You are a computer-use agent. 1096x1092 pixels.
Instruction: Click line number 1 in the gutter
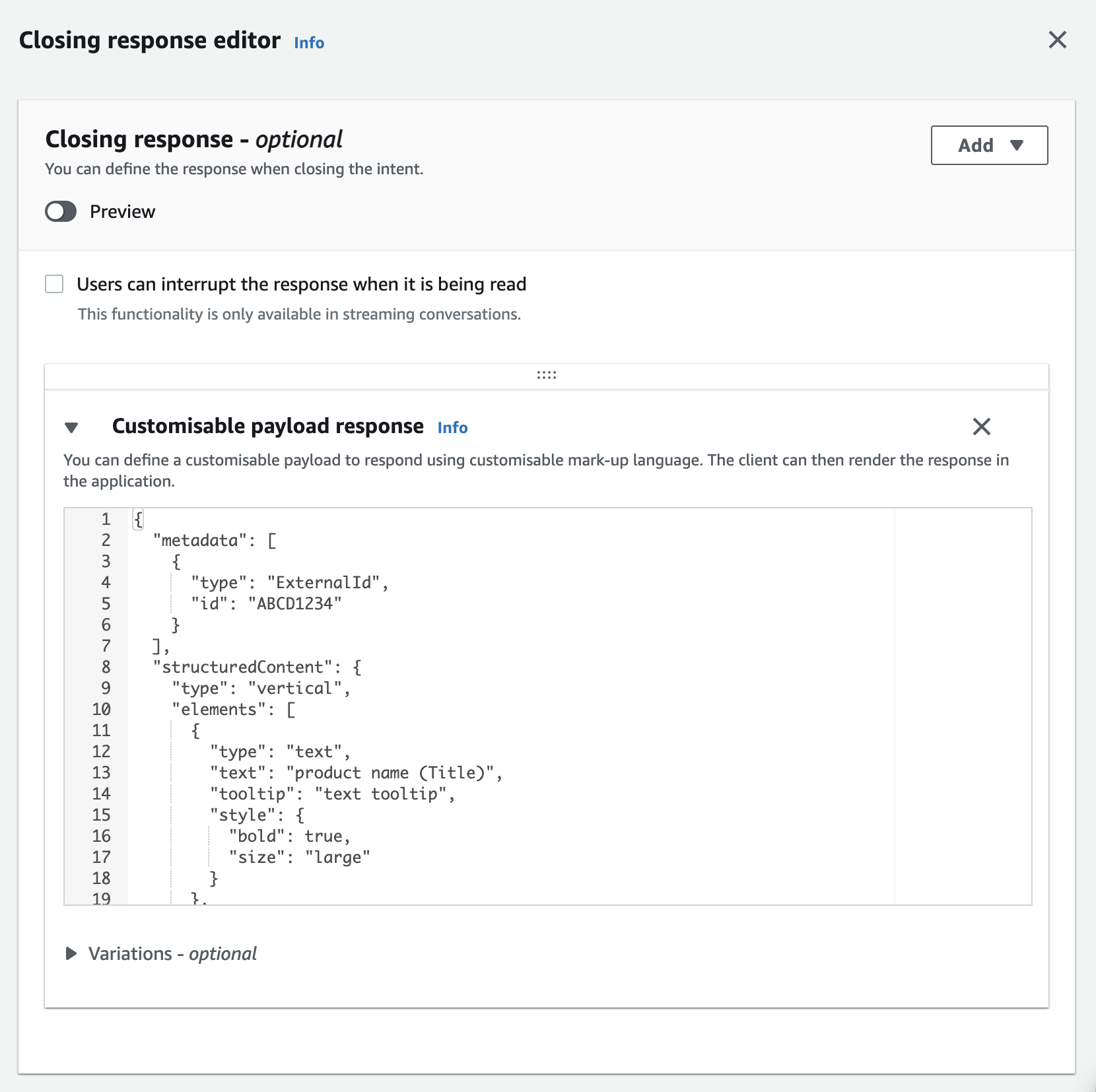(x=106, y=519)
